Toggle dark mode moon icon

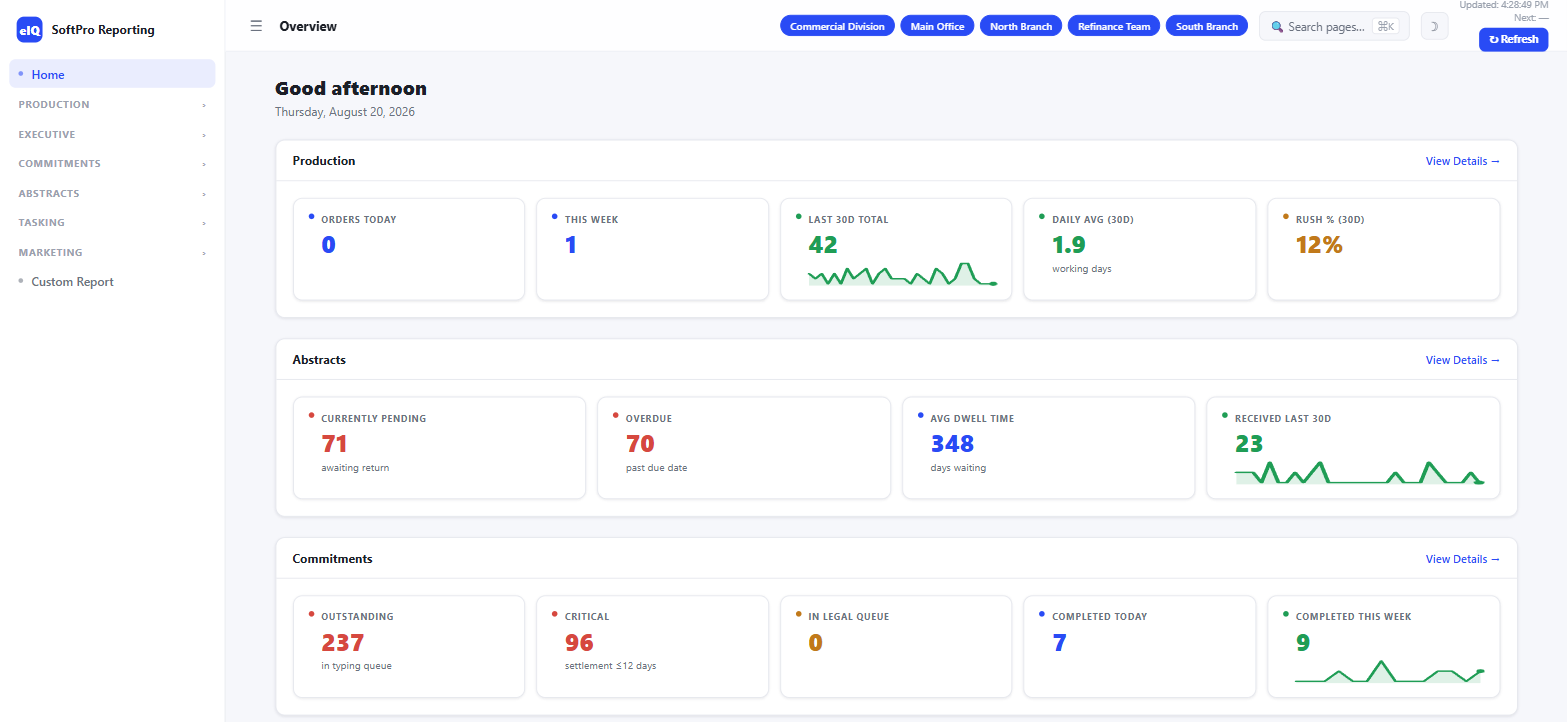(x=1434, y=27)
